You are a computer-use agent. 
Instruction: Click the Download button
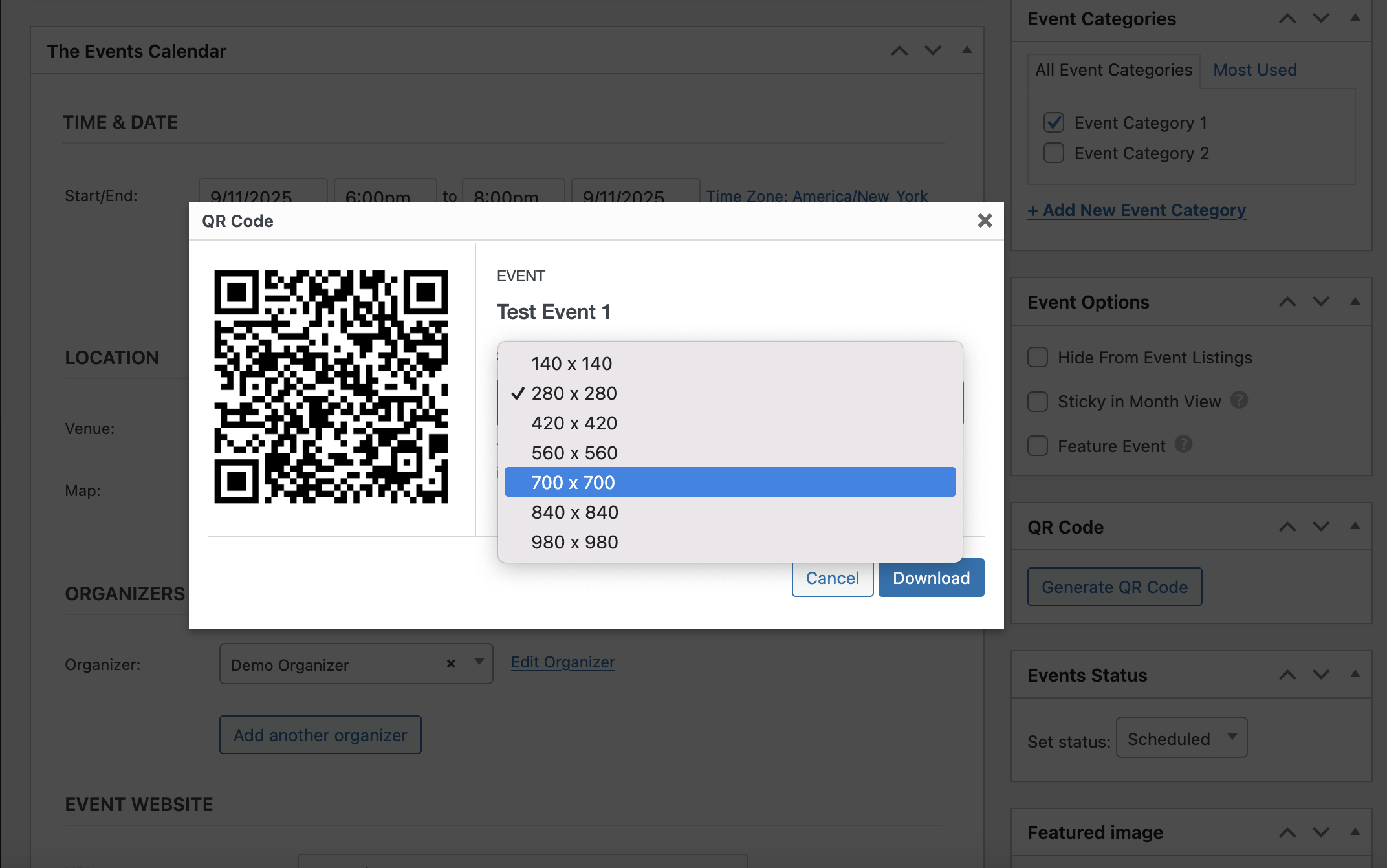931,578
